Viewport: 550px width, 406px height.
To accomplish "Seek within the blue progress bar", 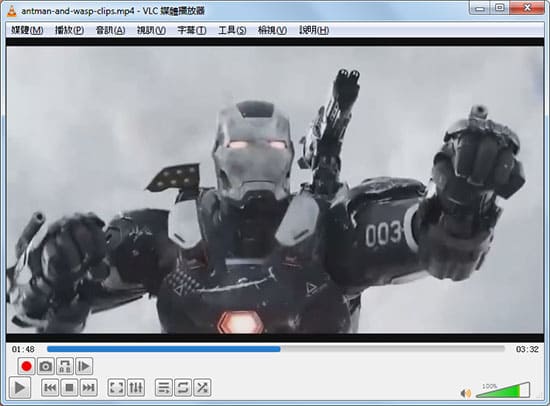I will 276,349.
